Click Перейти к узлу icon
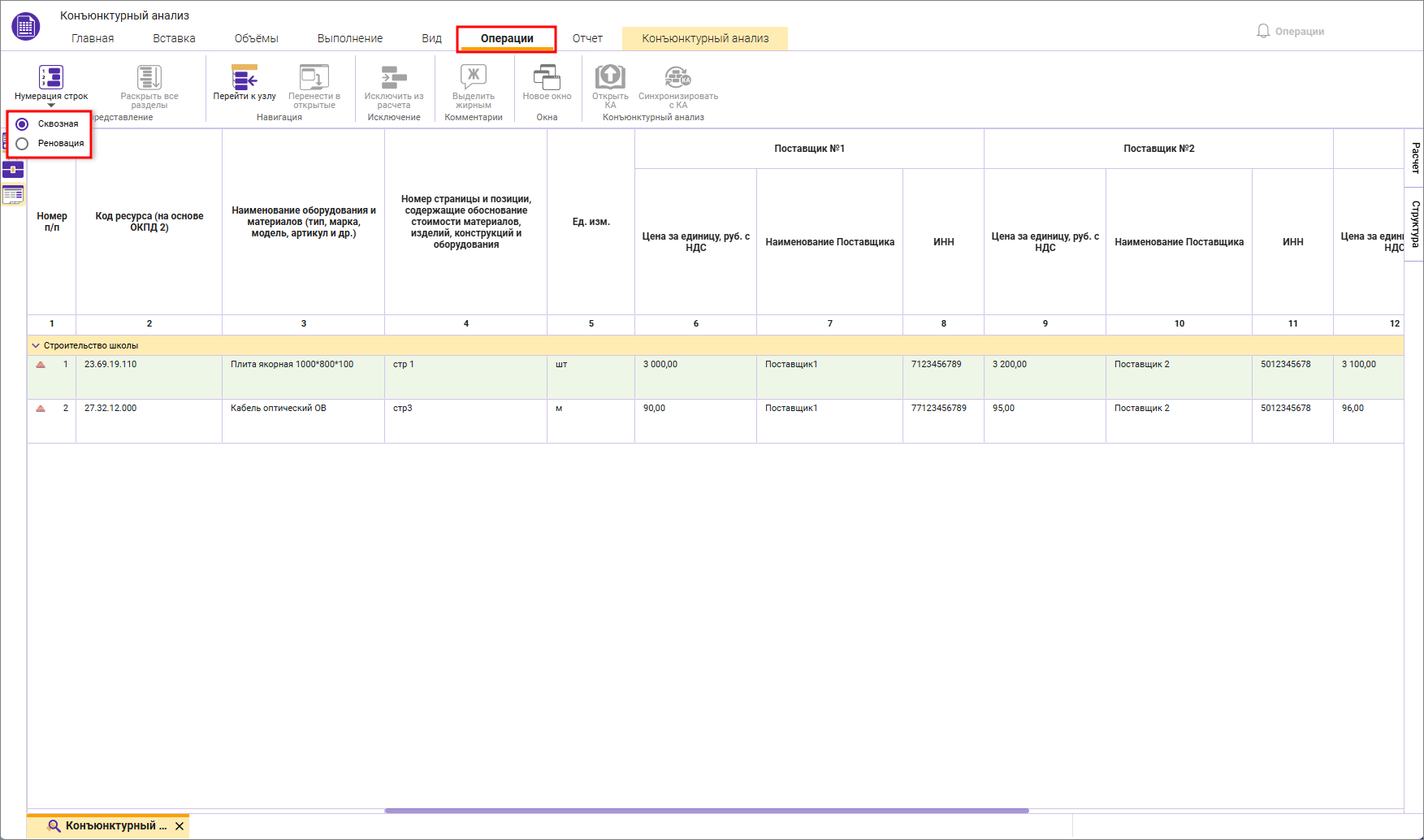Screen dimensions: 1424x840 pyautogui.click(x=245, y=77)
